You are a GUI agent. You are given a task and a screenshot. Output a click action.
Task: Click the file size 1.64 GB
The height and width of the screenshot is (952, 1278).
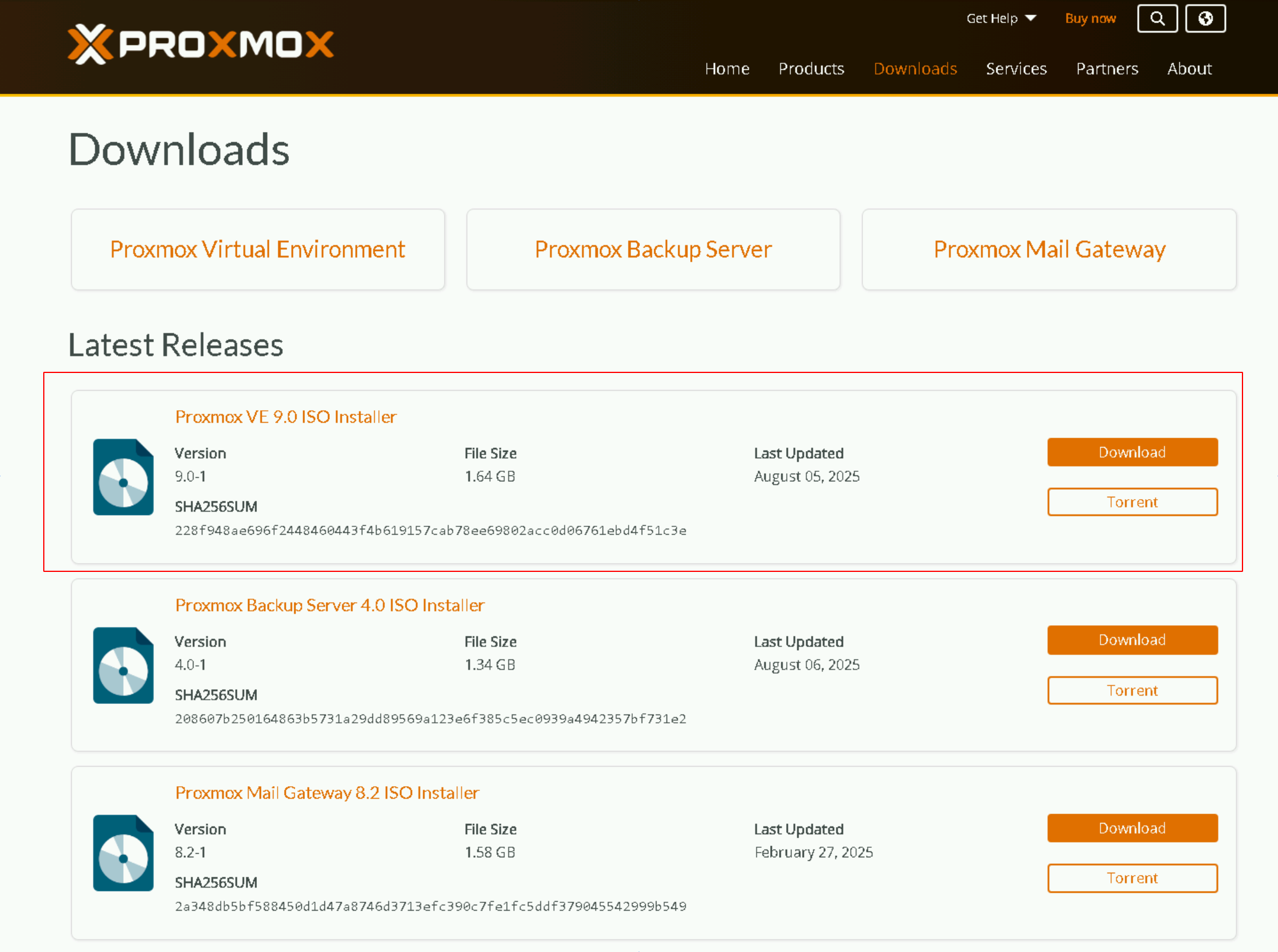tap(490, 477)
